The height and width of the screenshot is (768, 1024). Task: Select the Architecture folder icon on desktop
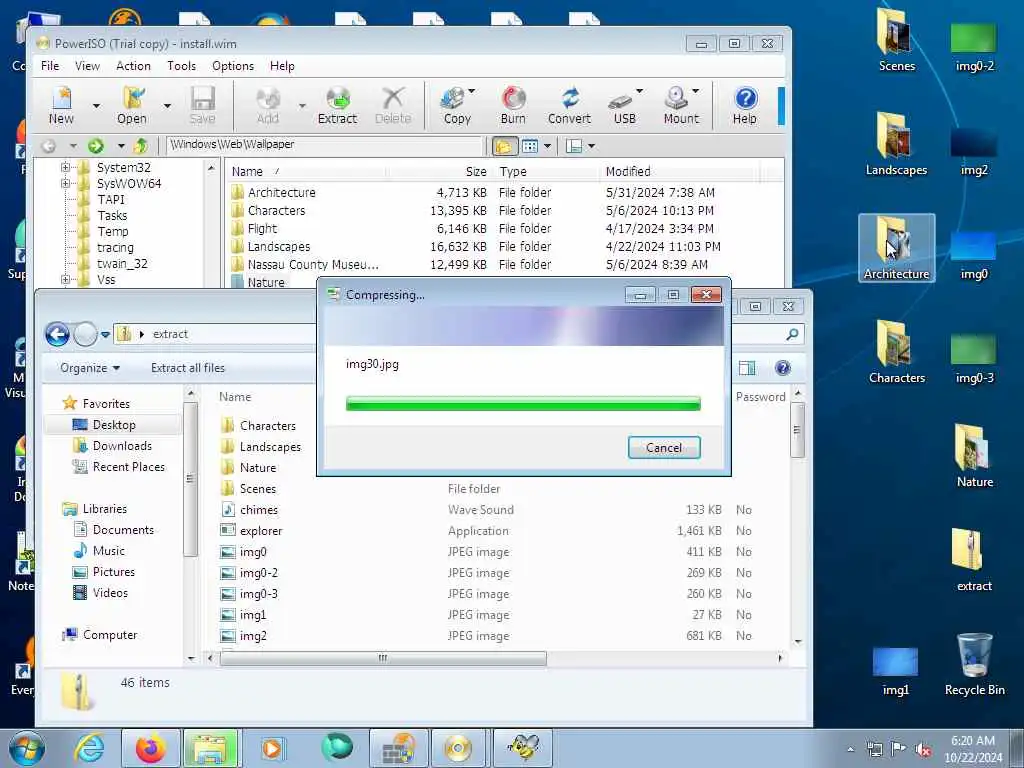click(x=896, y=248)
